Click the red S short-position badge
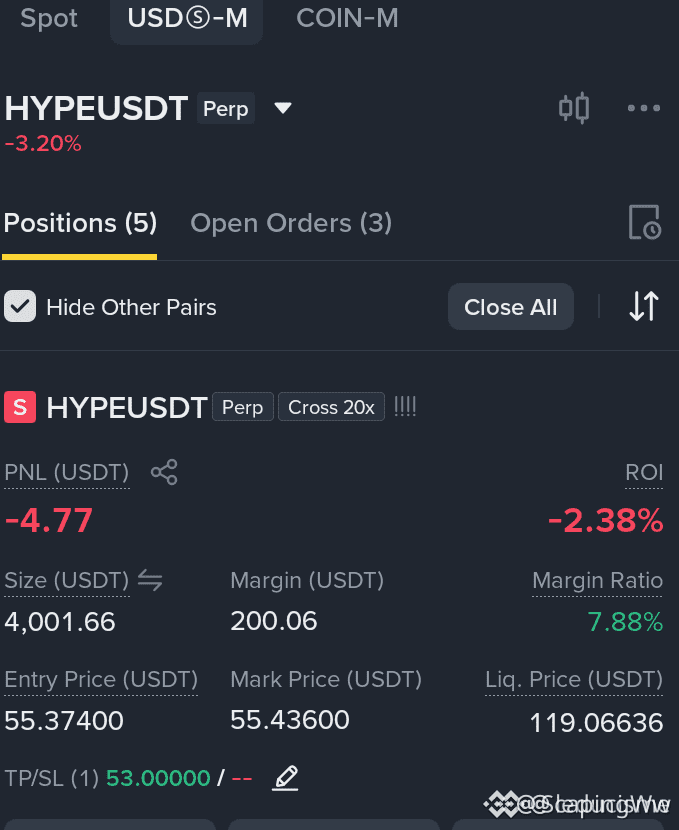Image resolution: width=679 pixels, height=830 pixels. 20,407
